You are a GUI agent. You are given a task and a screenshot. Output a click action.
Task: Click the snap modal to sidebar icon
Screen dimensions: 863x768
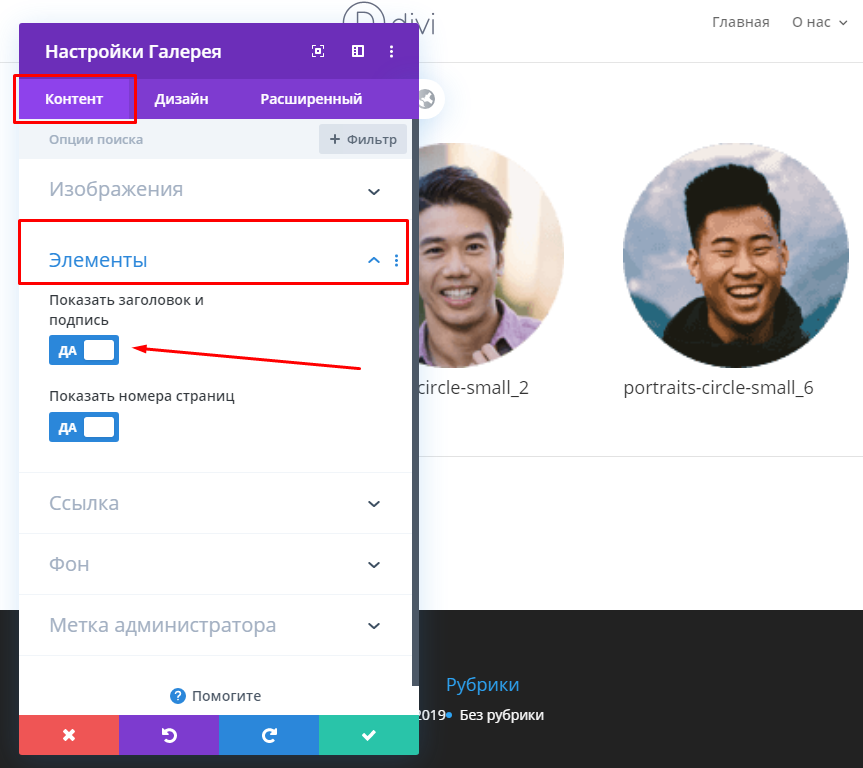(357, 52)
